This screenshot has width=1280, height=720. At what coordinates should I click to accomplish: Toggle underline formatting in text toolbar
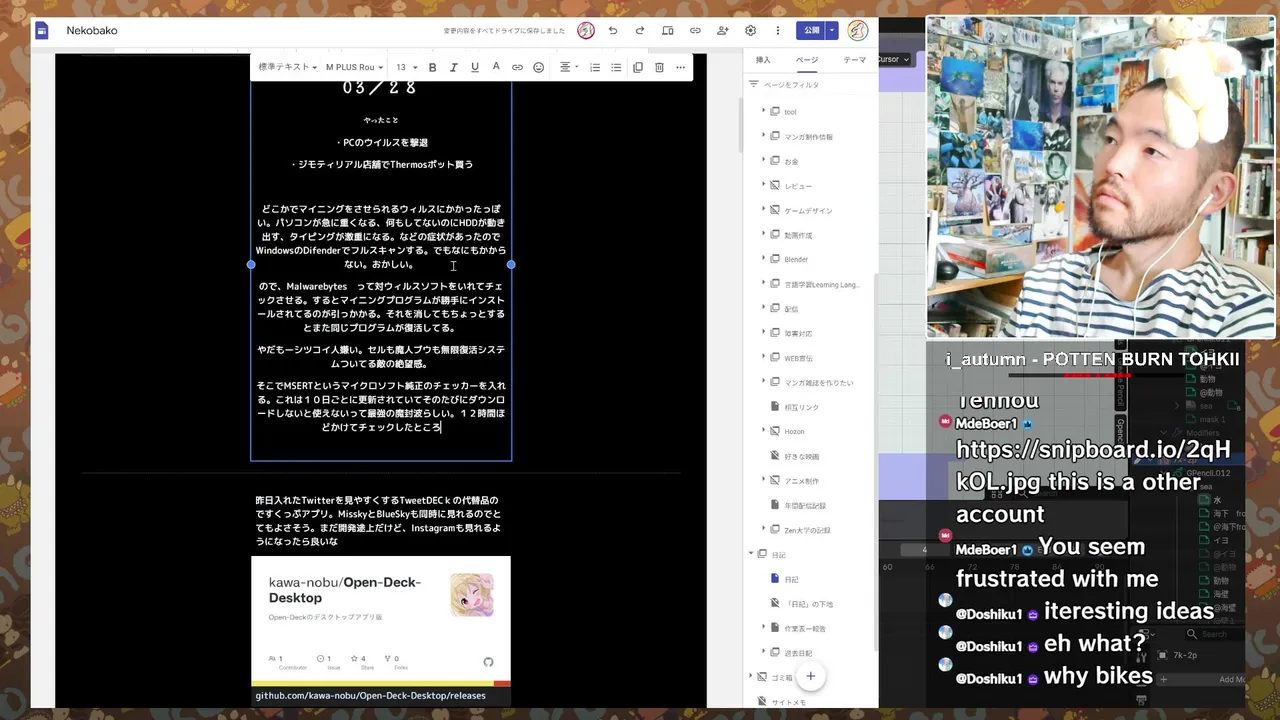tap(474, 67)
